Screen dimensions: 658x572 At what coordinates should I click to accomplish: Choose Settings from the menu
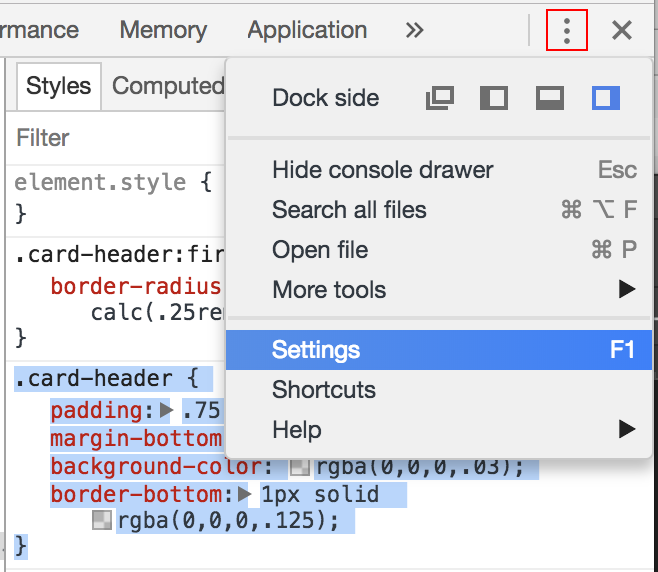point(439,350)
